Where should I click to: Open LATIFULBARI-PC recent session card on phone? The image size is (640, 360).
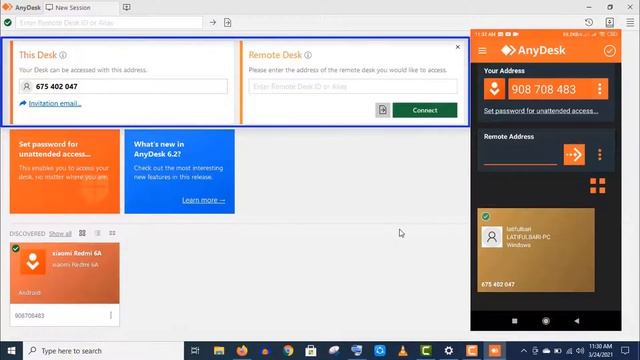click(x=536, y=250)
